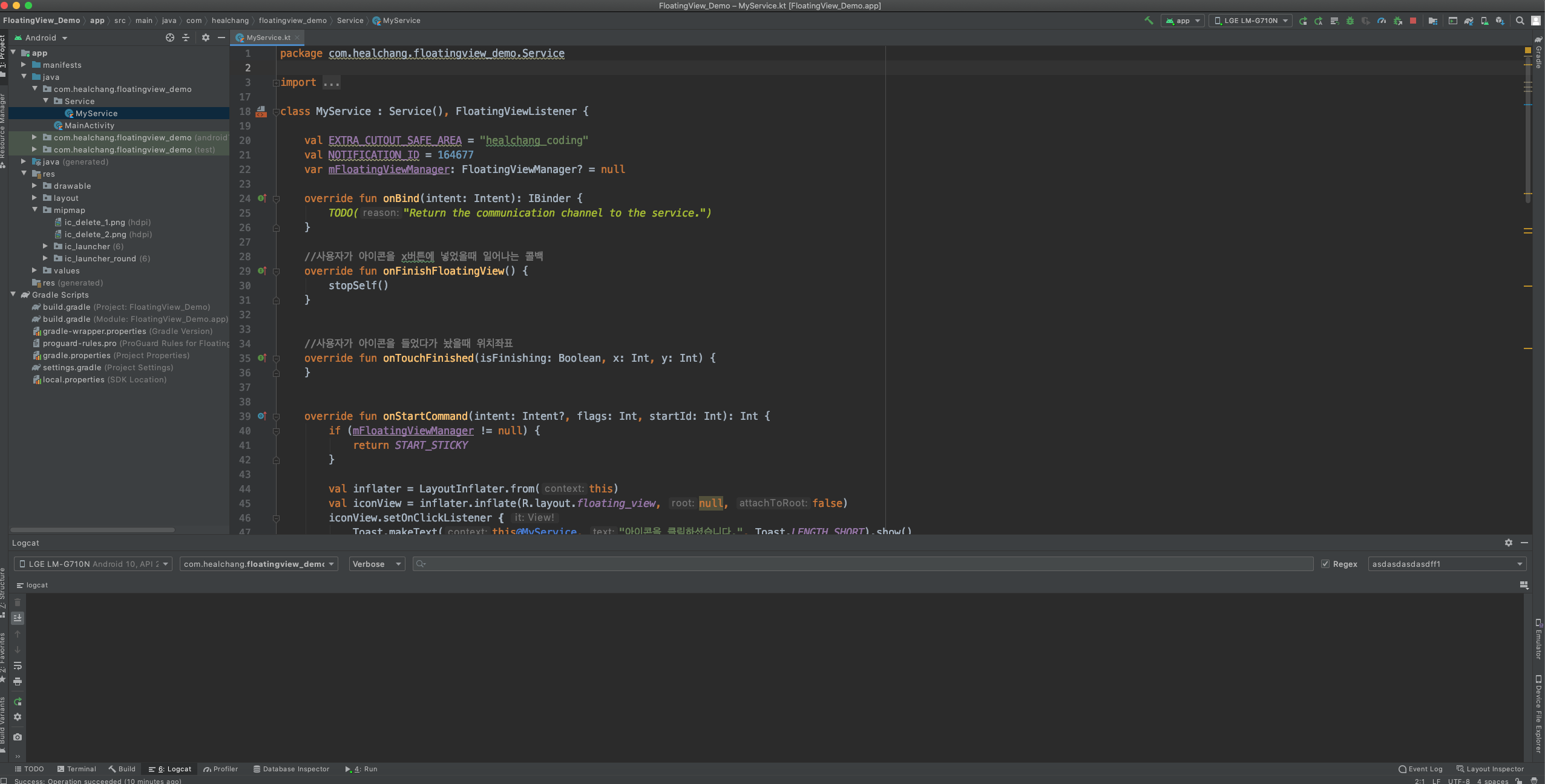Open the Verbose log level dropdown
The image size is (1545, 784).
click(377, 564)
